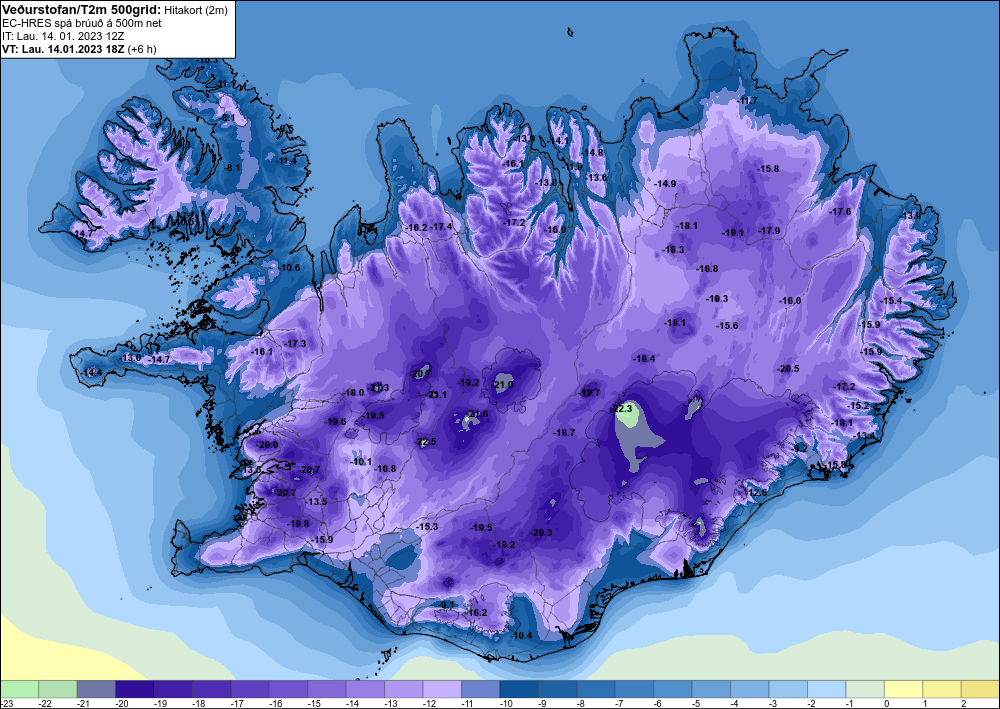Click the -19.6 temperature value in the west
This screenshot has height=709, width=1000.
pyautogui.click(x=335, y=421)
